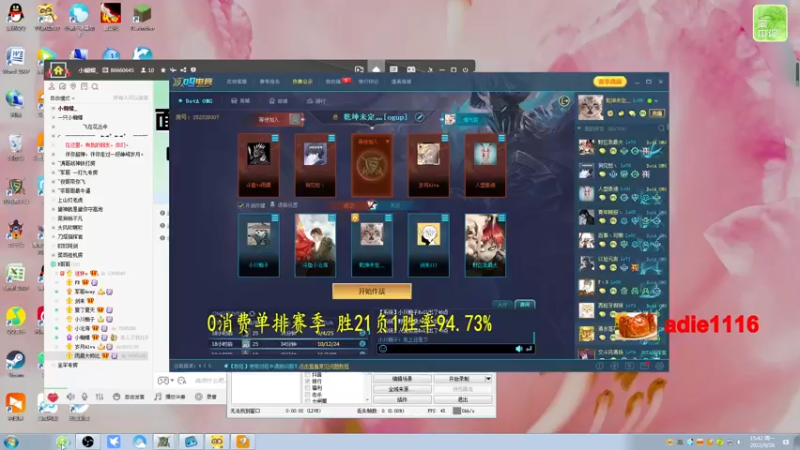Switch chat to the 房间 room tab
The height and width of the screenshot is (450, 800).
pos(524,304)
